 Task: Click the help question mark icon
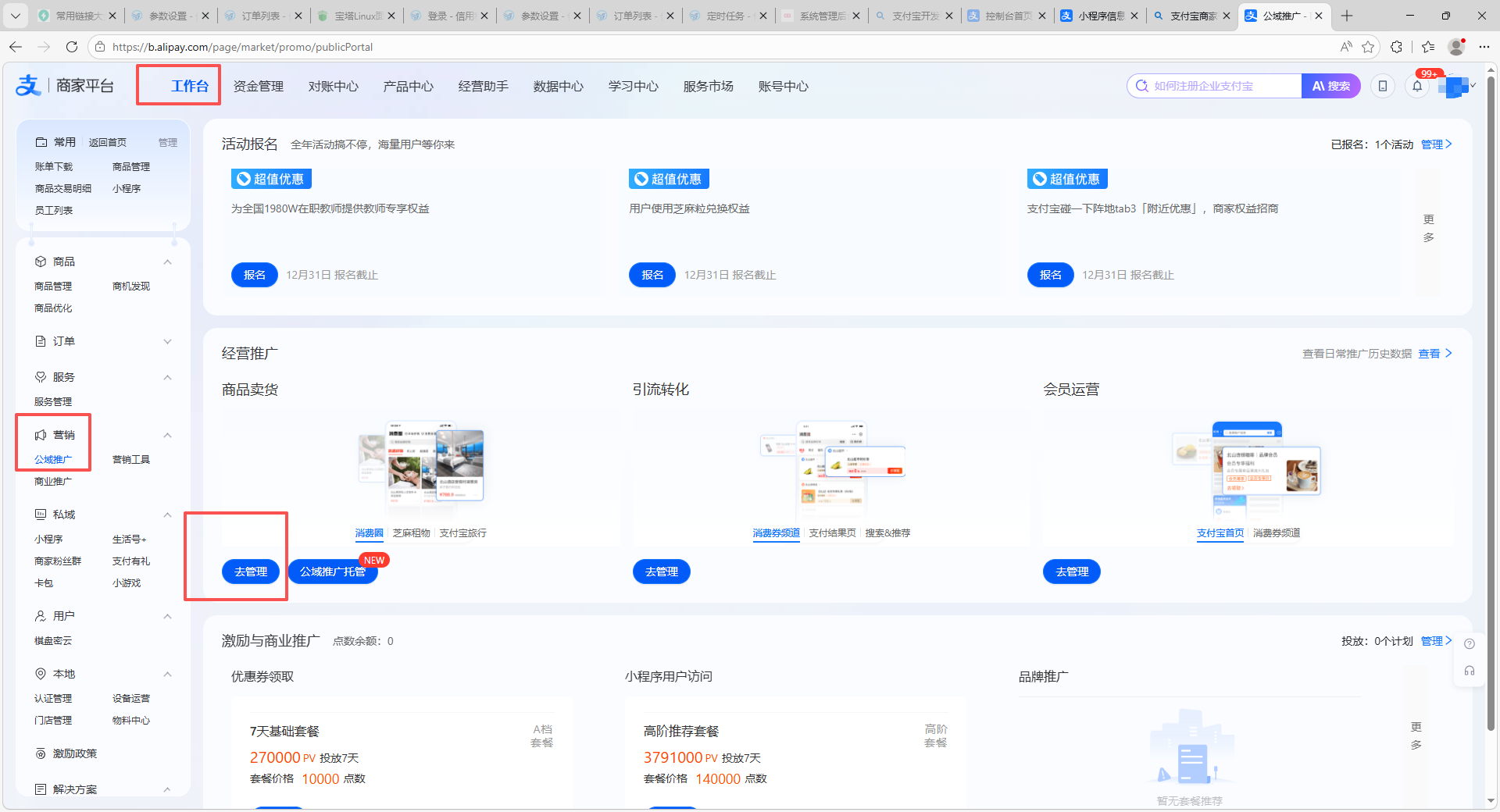click(x=1470, y=644)
